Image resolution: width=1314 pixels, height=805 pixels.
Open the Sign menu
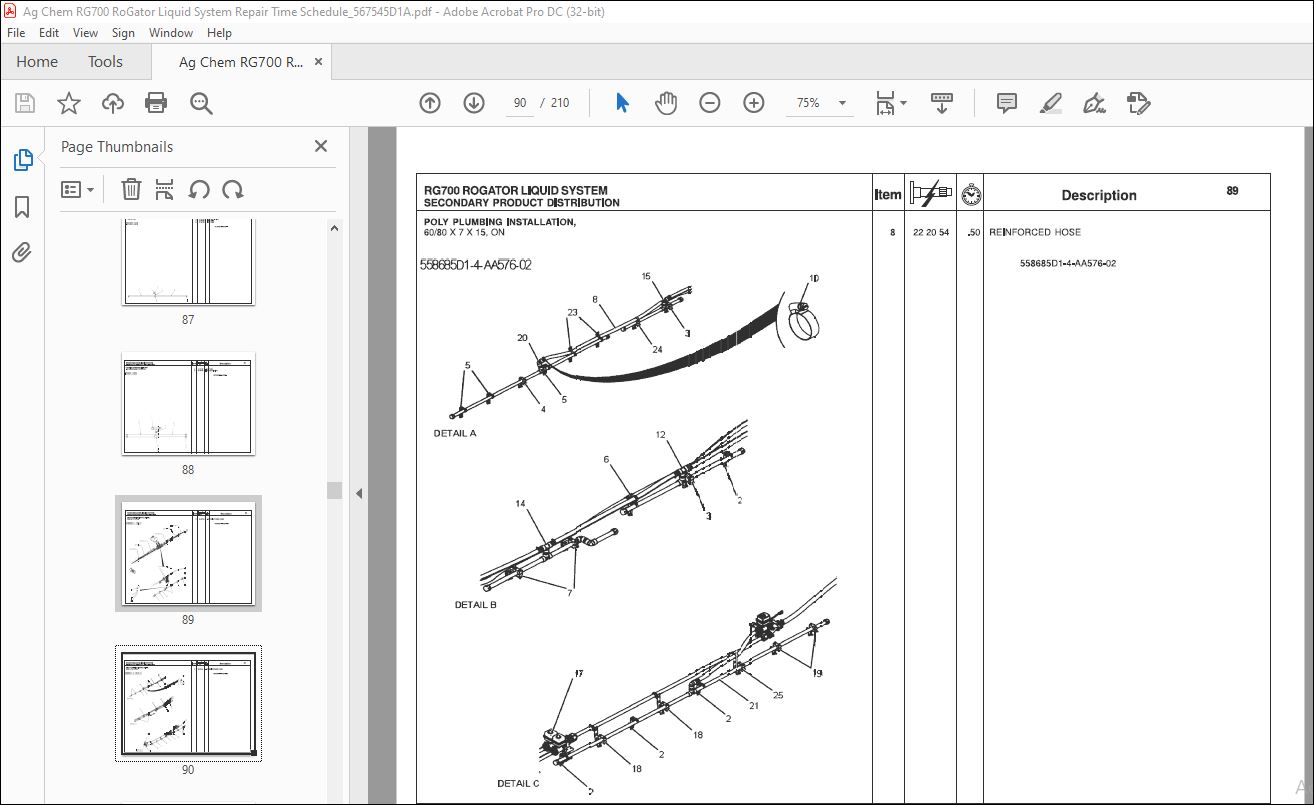tap(123, 33)
